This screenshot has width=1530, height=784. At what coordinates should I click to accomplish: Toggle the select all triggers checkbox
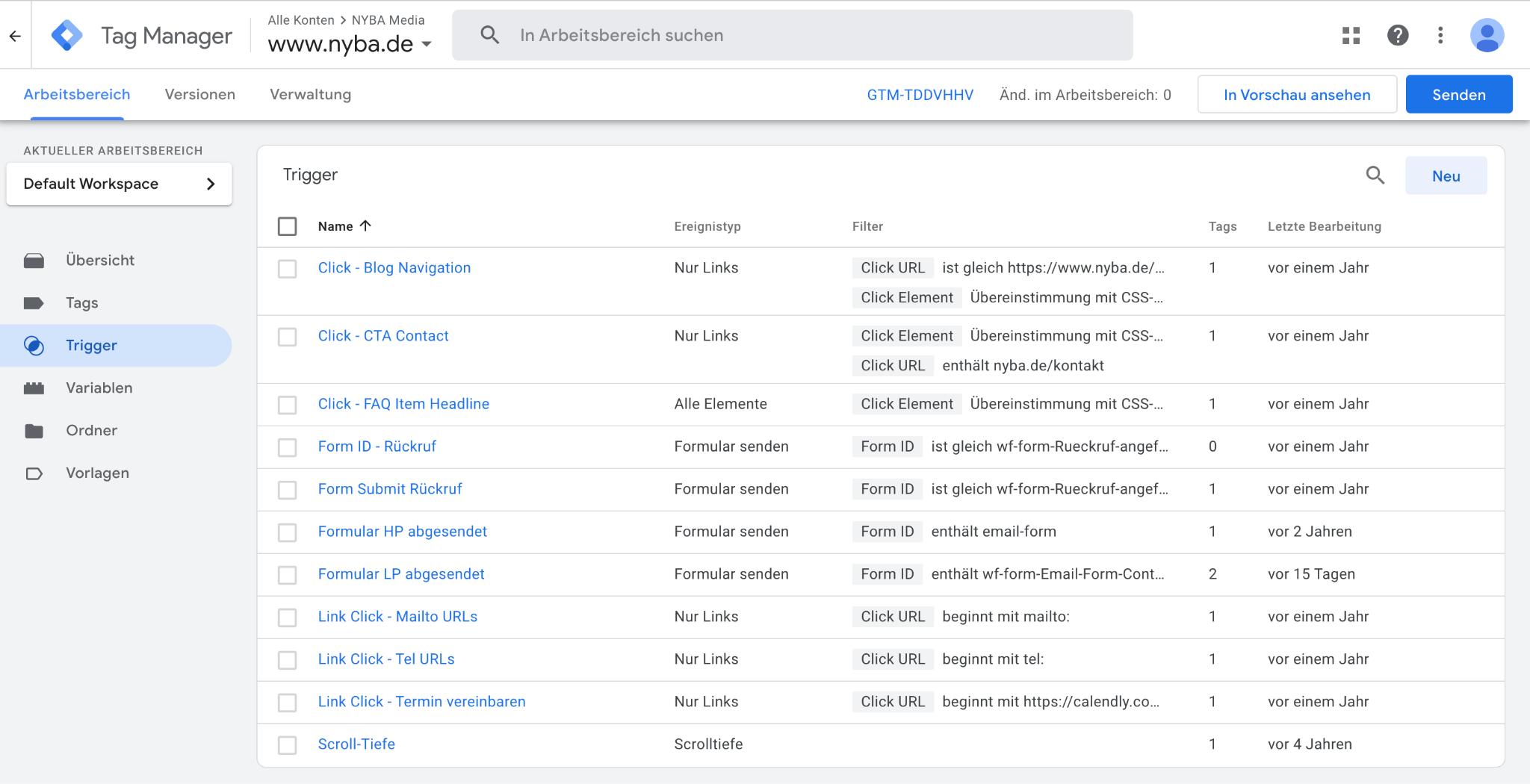pos(288,226)
